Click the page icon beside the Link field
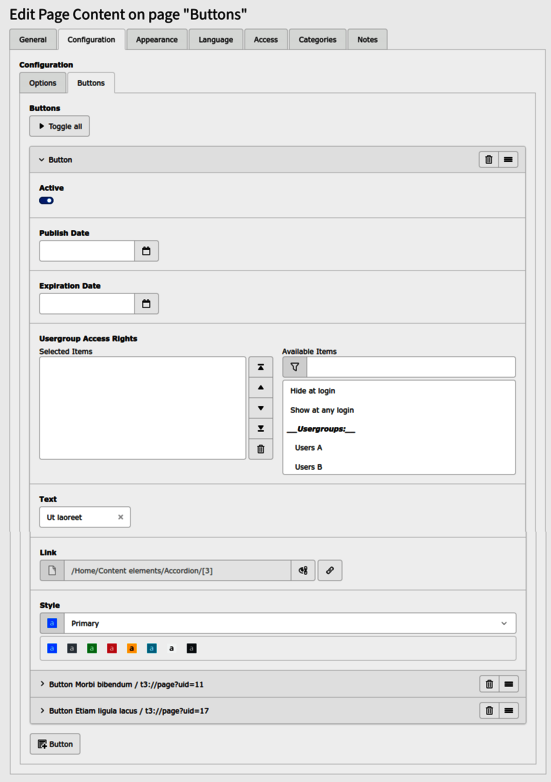The height and width of the screenshot is (782, 551). pos(52,571)
